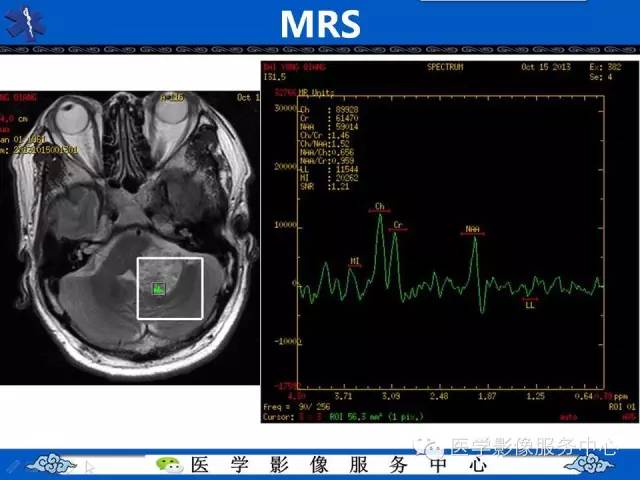Click the Ex: 382 exam label
Image resolution: width=640 pixels, height=480 pixels.
tap(605, 67)
